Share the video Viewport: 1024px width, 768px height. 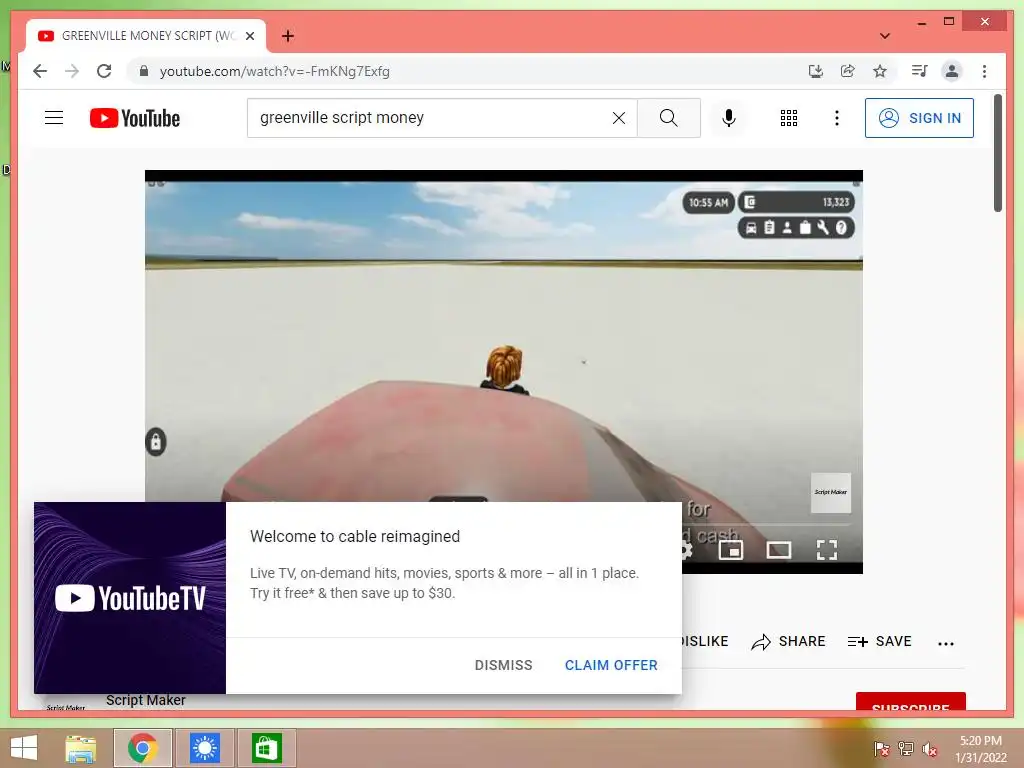tap(788, 641)
